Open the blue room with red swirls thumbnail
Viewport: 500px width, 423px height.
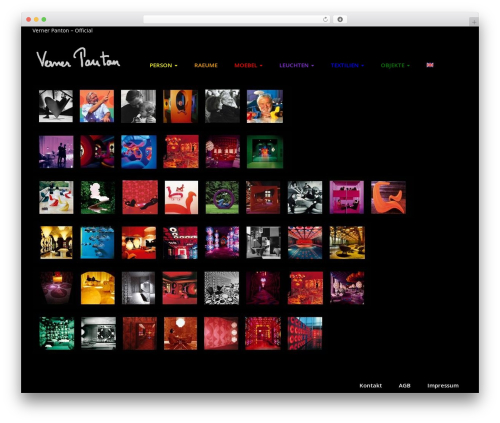pos(139,152)
